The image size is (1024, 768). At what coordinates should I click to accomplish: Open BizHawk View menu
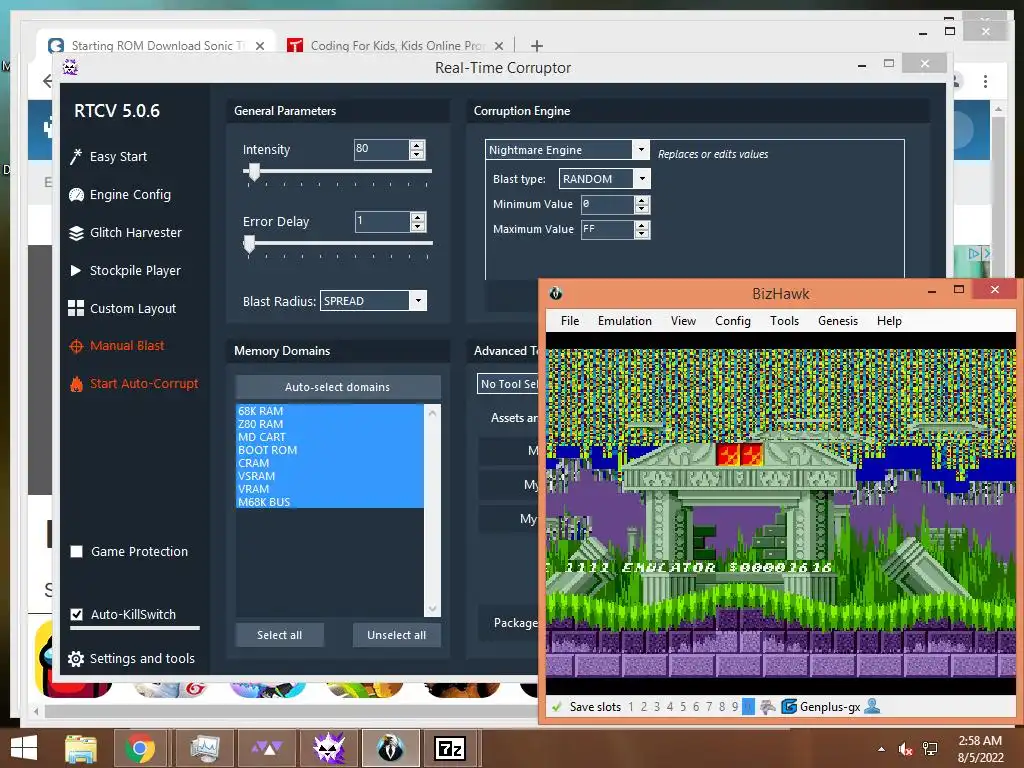tap(683, 321)
